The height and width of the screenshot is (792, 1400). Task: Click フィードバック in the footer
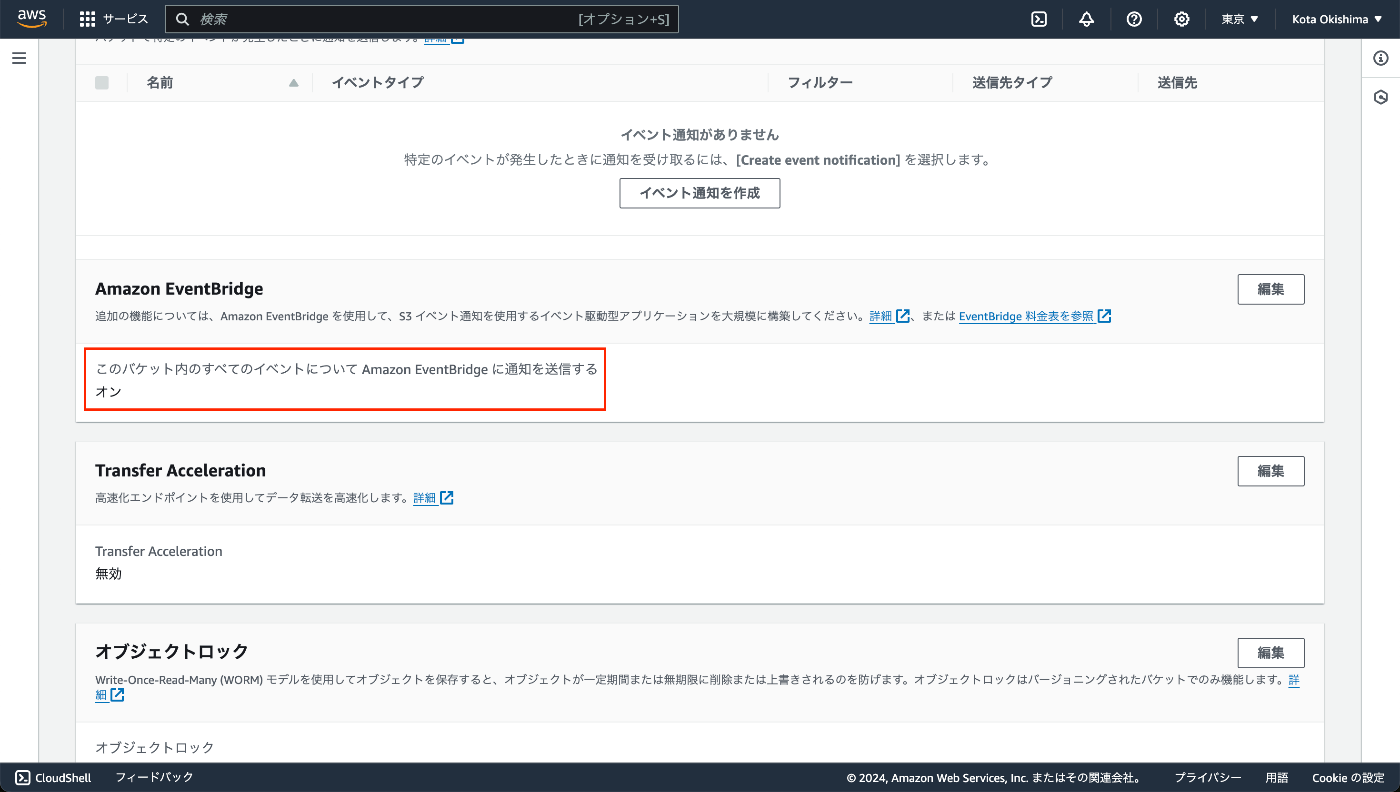click(154, 777)
